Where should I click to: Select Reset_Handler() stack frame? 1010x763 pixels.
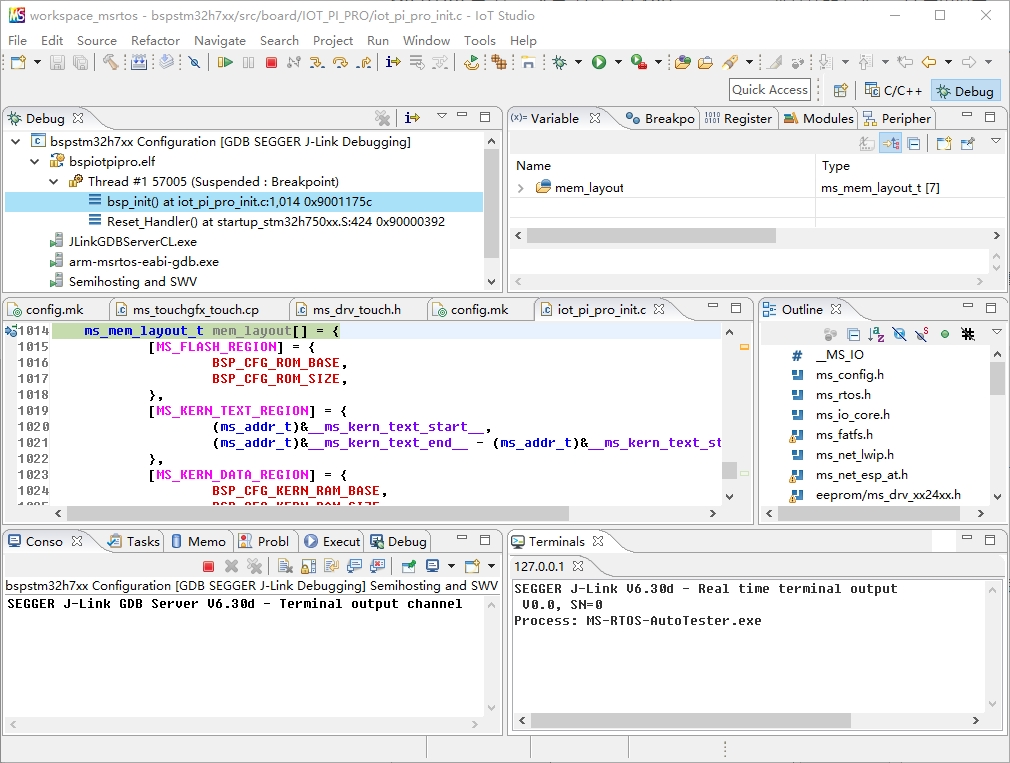click(x=275, y=222)
